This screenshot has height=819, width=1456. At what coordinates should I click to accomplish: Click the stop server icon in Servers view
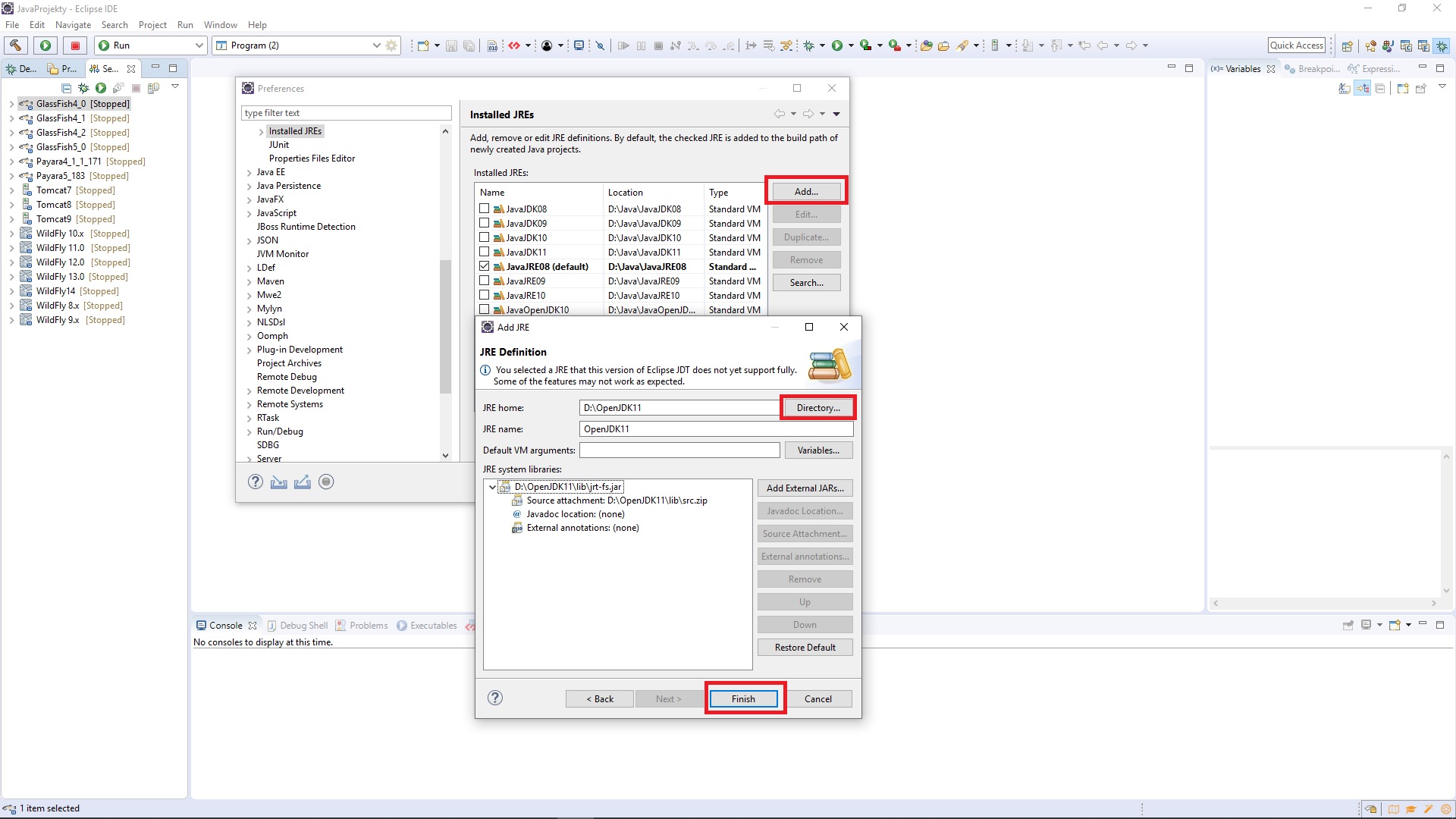(x=136, y=88)
